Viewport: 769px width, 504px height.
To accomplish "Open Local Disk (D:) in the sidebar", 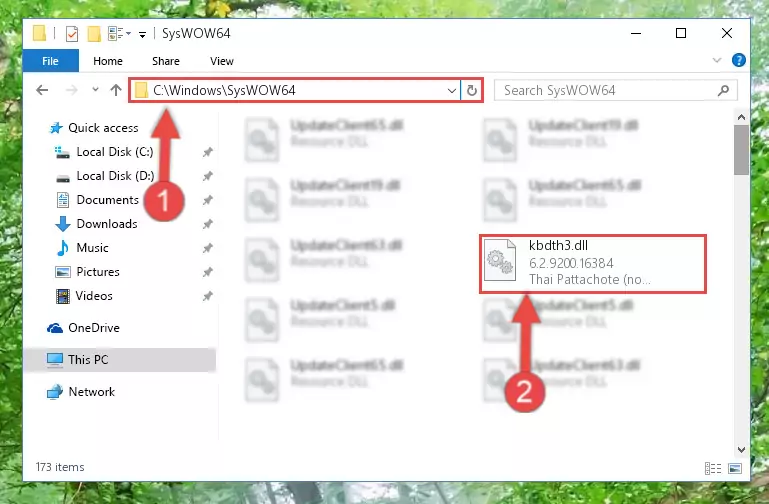I will pyautogui.click(x=115, y=176).
